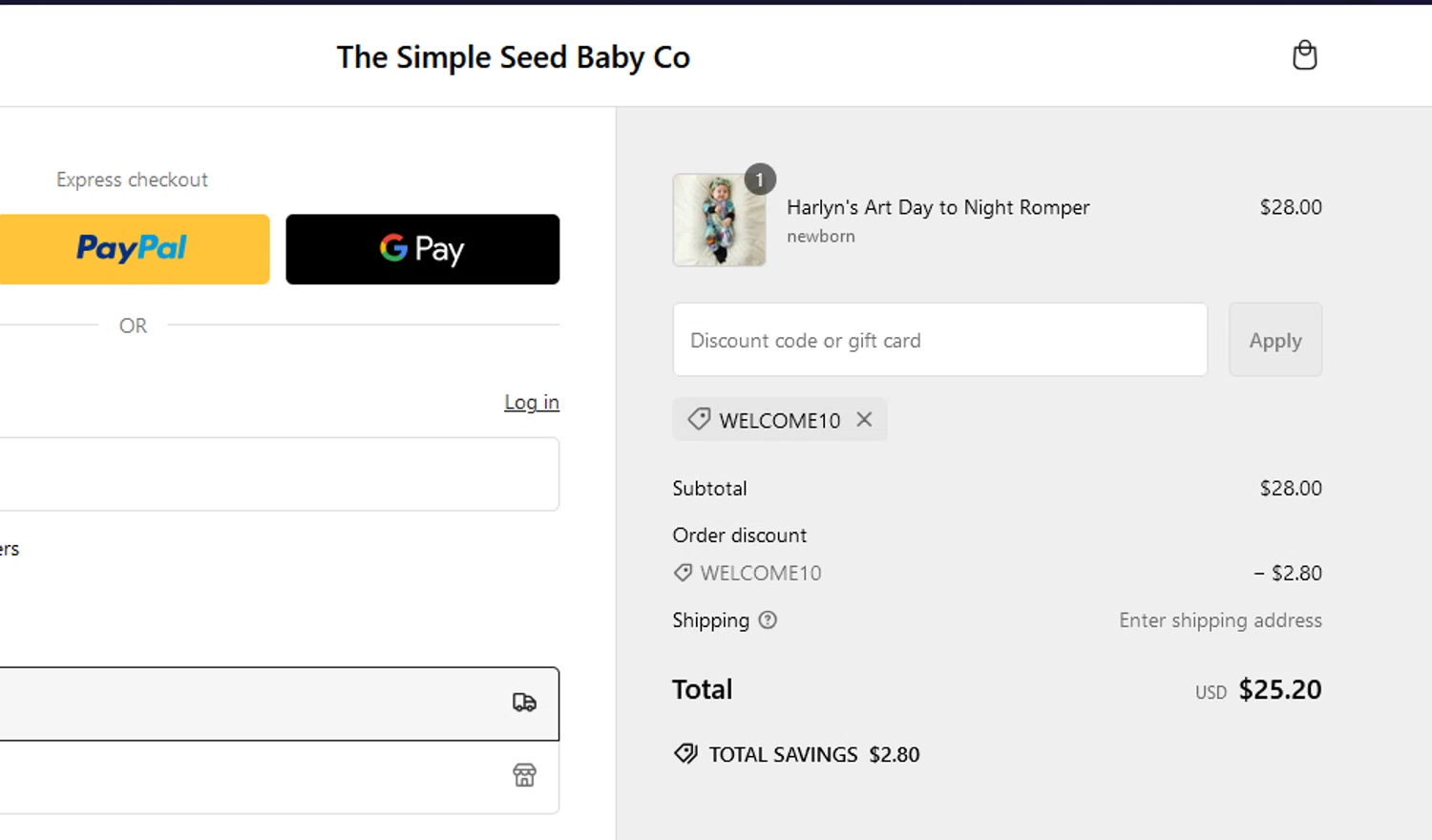Follow the Log in link
This screenshot has height=840, width=1432.
coord(532,402)
